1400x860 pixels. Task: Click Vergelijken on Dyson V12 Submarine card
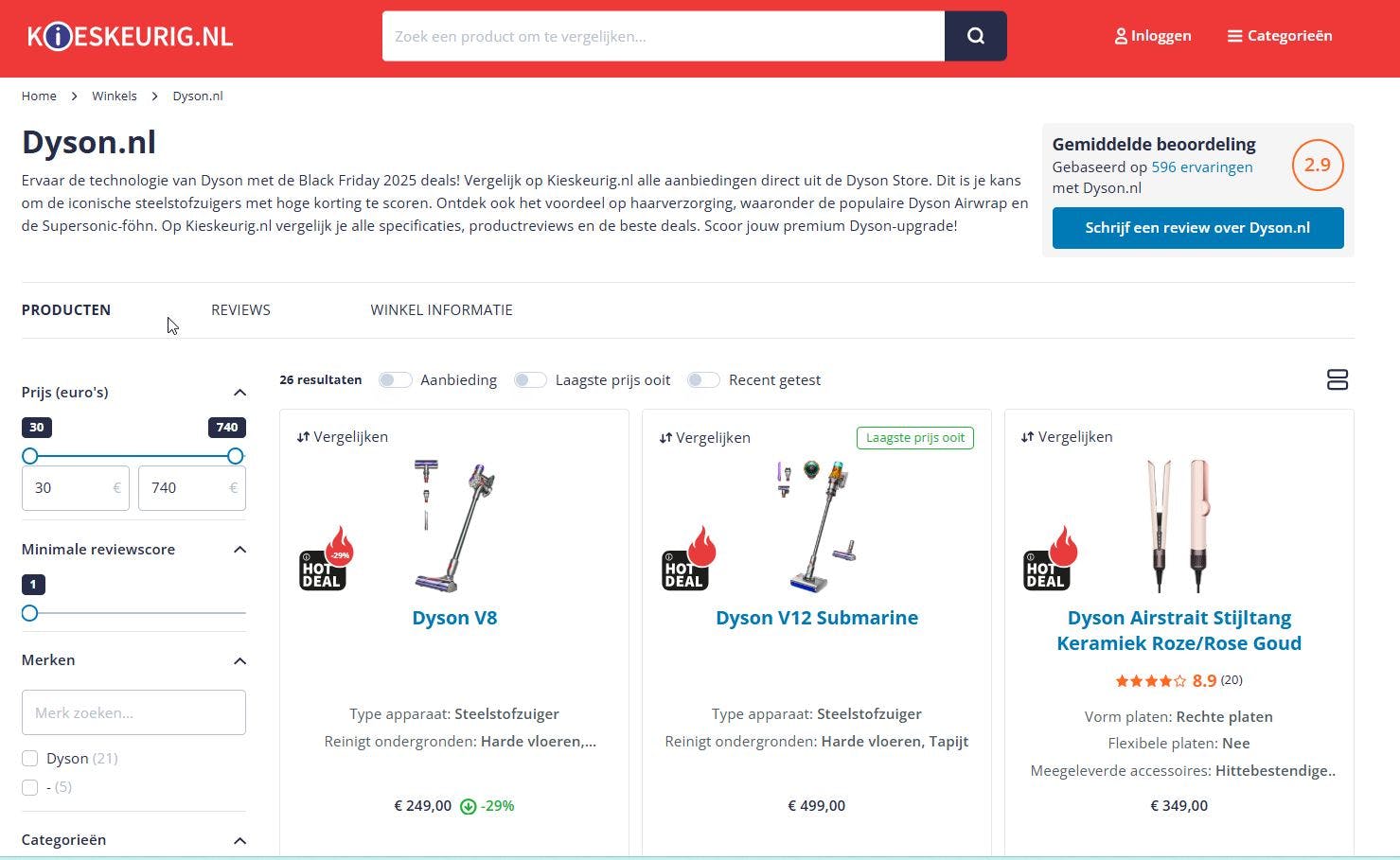[x=704, y=437]
